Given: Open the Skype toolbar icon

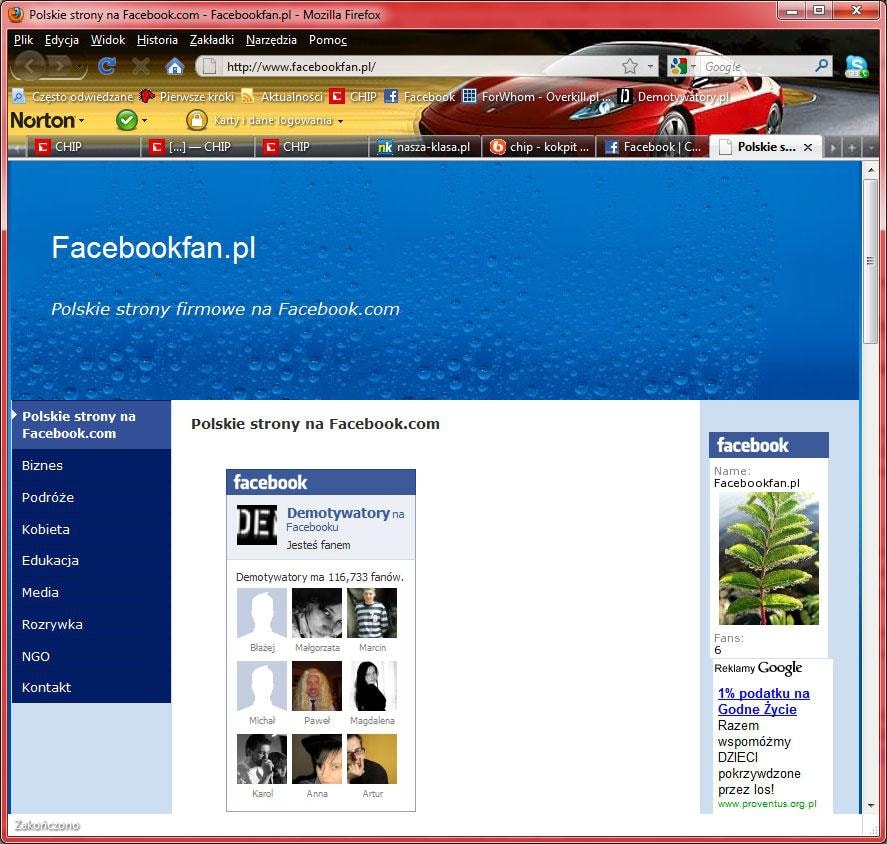Looking at the screenshot, I should click(x=856, y=67).
